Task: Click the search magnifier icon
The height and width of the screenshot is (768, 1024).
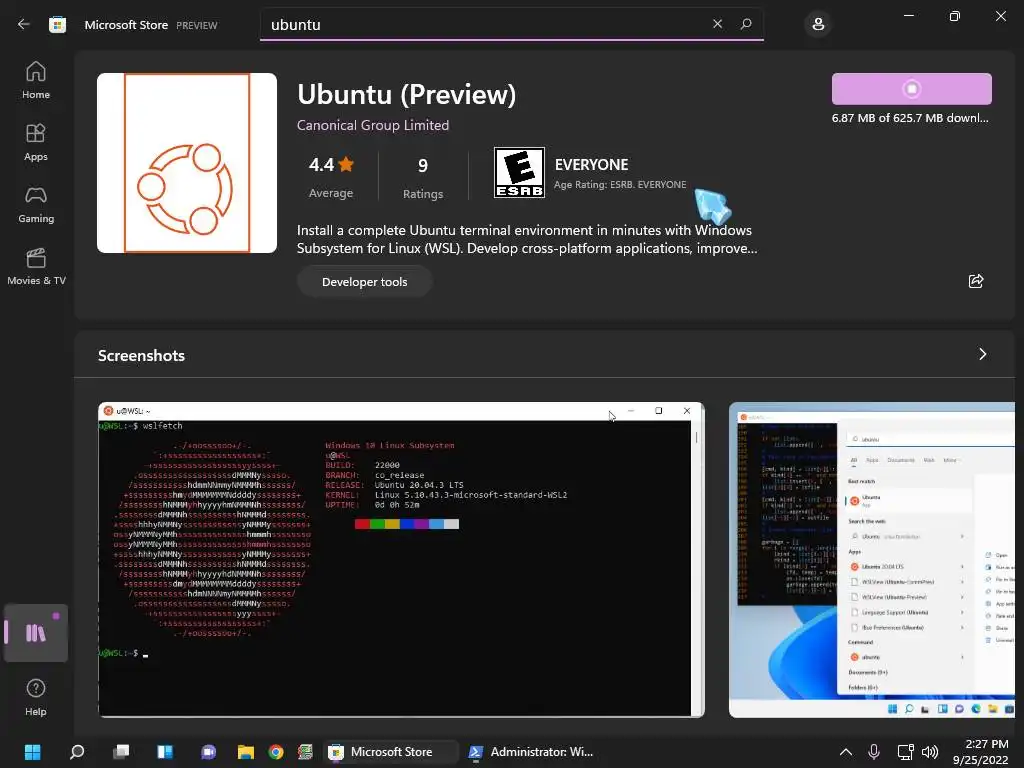Action: tap(746, 24)
